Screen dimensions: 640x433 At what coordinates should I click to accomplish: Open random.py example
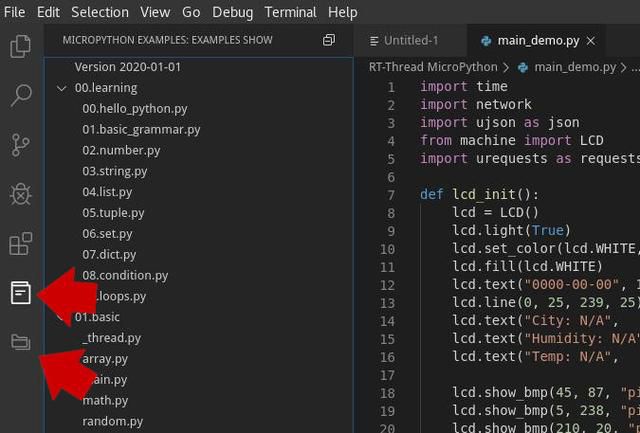(113, 421)
